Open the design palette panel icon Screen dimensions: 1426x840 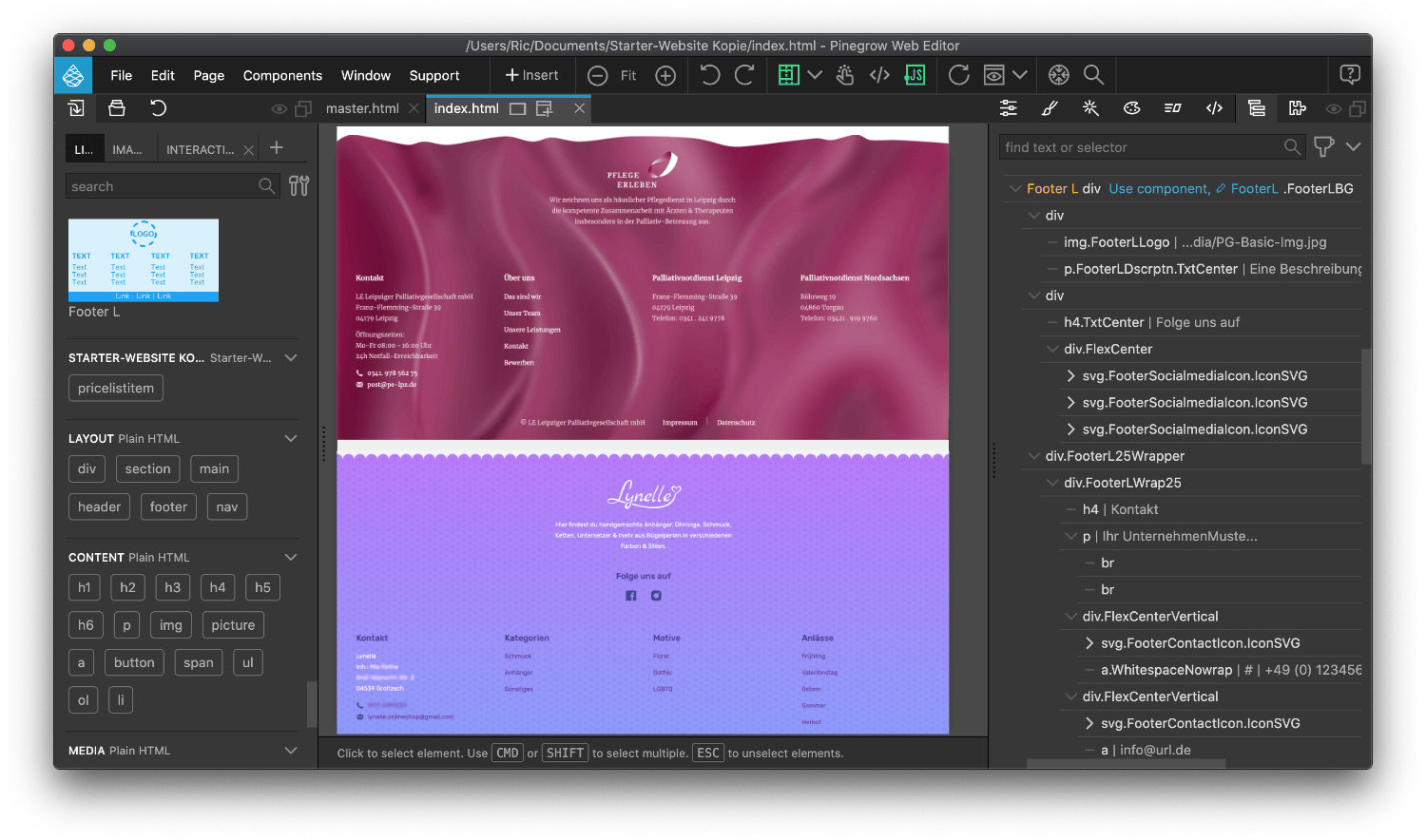click(x=1131, y=108)
